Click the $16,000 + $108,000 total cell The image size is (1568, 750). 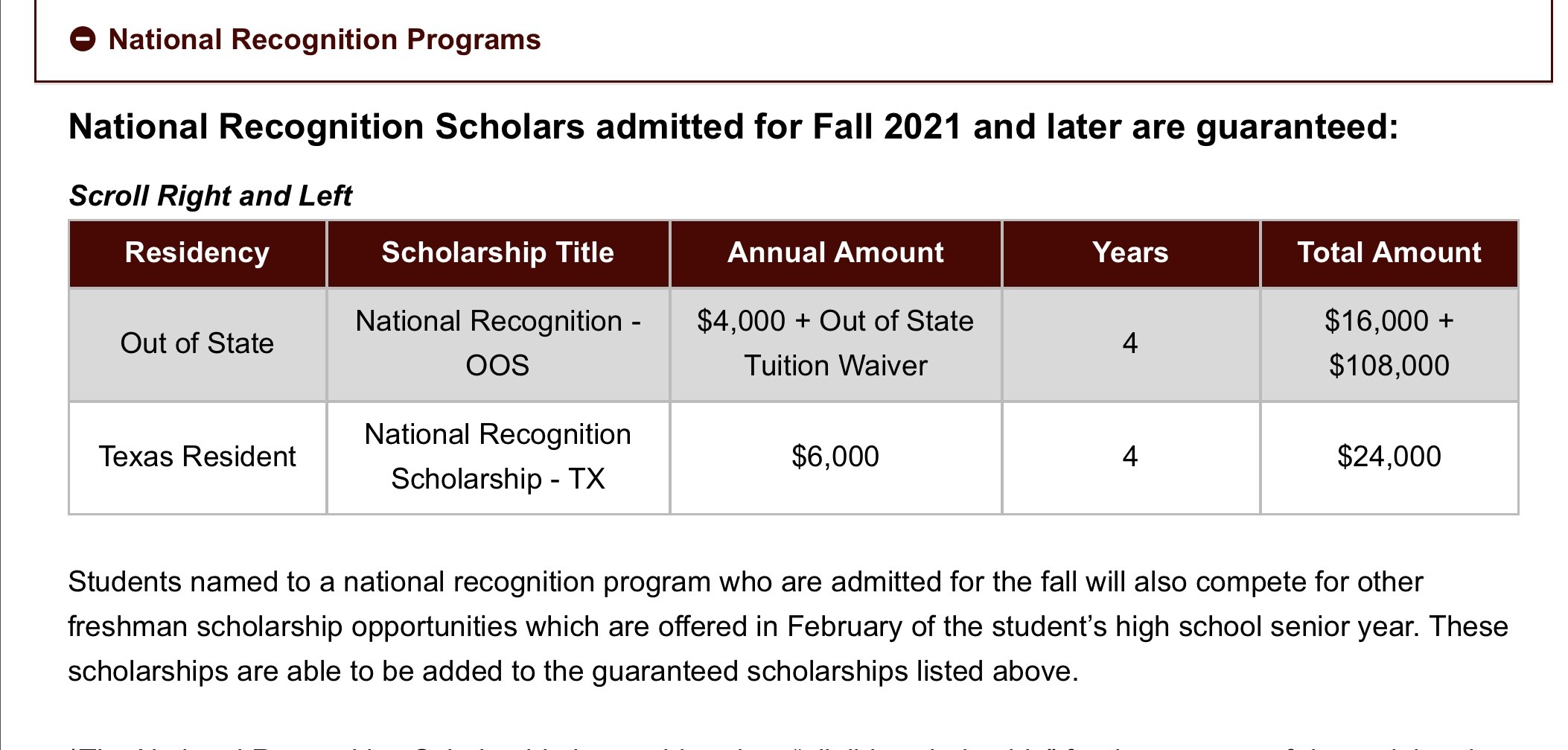1389,343
